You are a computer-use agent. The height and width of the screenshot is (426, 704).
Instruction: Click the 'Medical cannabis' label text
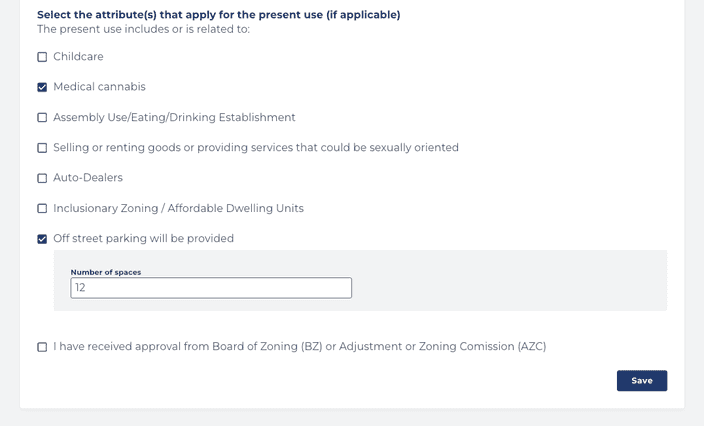click(99, 87)
